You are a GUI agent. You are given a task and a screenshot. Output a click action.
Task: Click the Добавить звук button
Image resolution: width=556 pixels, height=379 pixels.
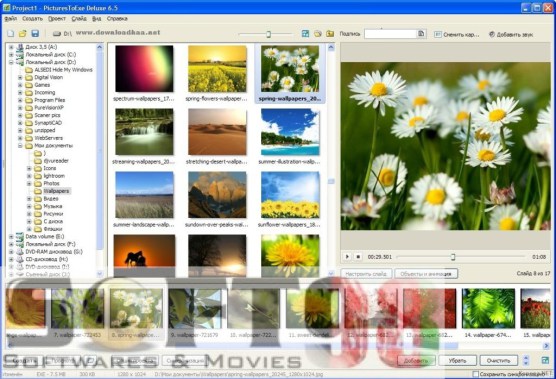pos(511,34)
